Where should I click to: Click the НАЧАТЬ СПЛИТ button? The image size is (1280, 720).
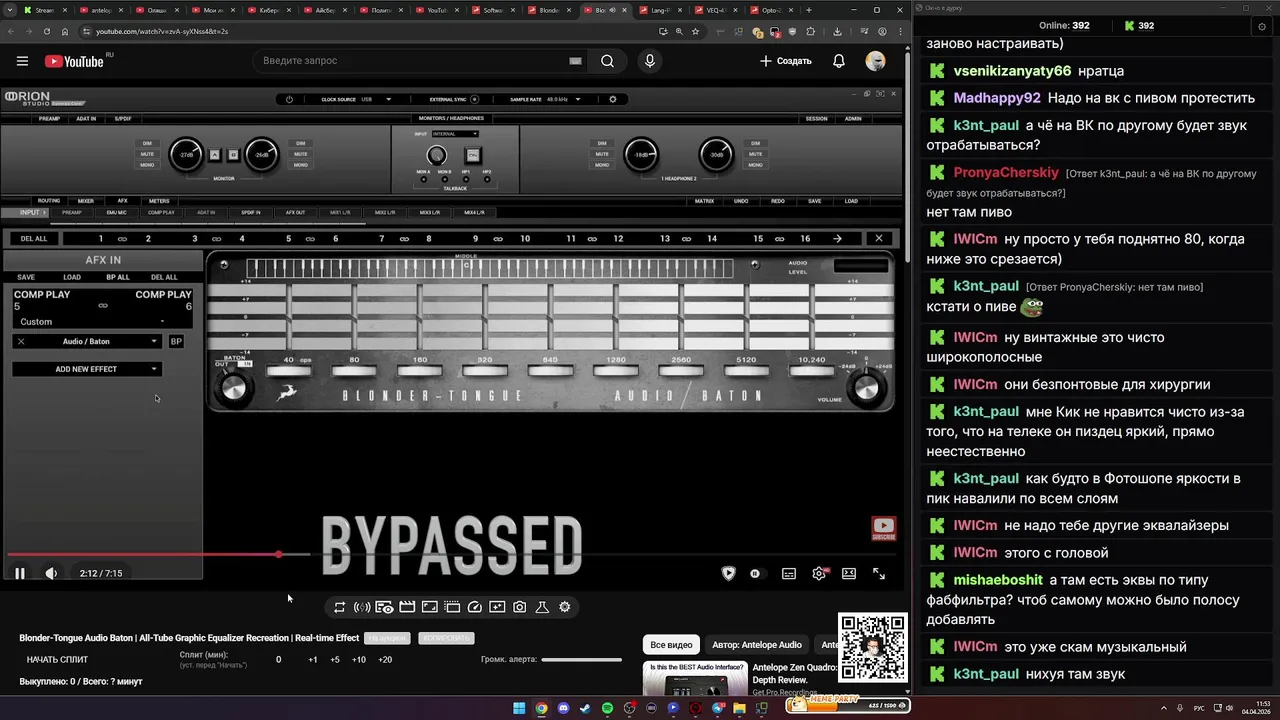click(57, 660)
